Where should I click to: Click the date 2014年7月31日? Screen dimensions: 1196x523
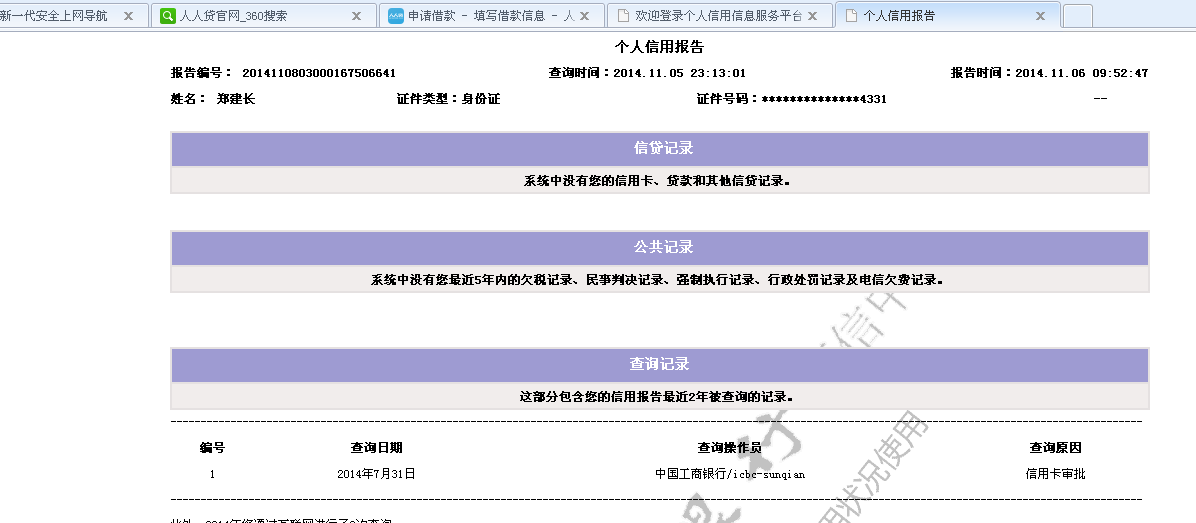[376, 474]
